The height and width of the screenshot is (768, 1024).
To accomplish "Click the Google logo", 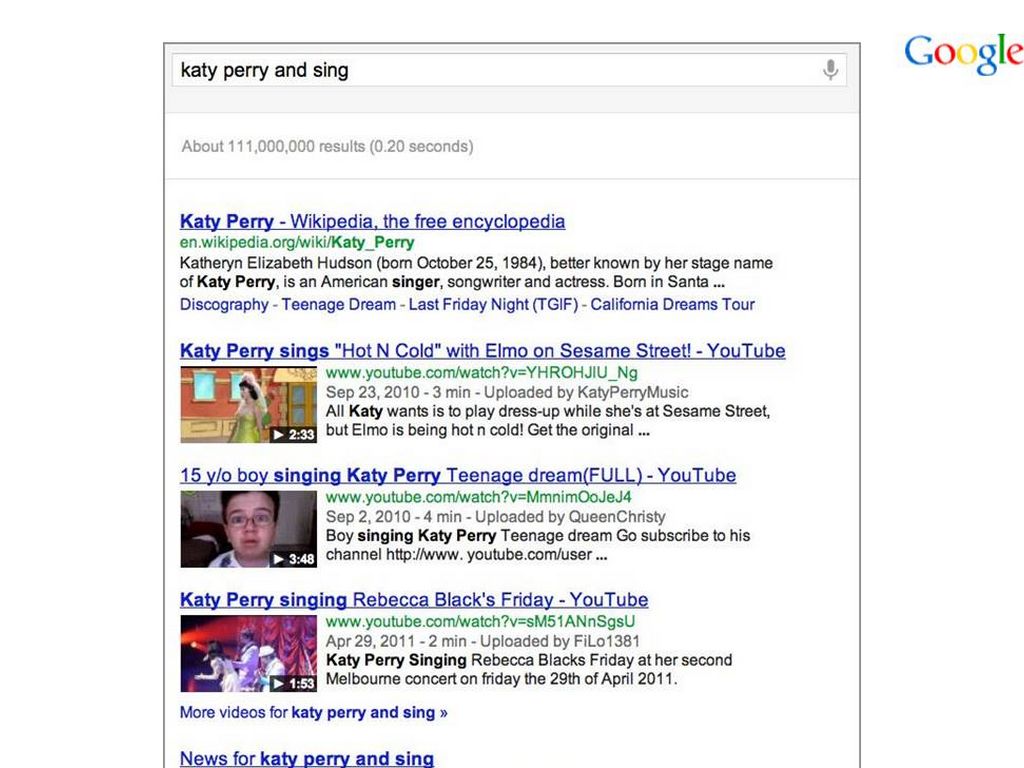I will [964, 54].
